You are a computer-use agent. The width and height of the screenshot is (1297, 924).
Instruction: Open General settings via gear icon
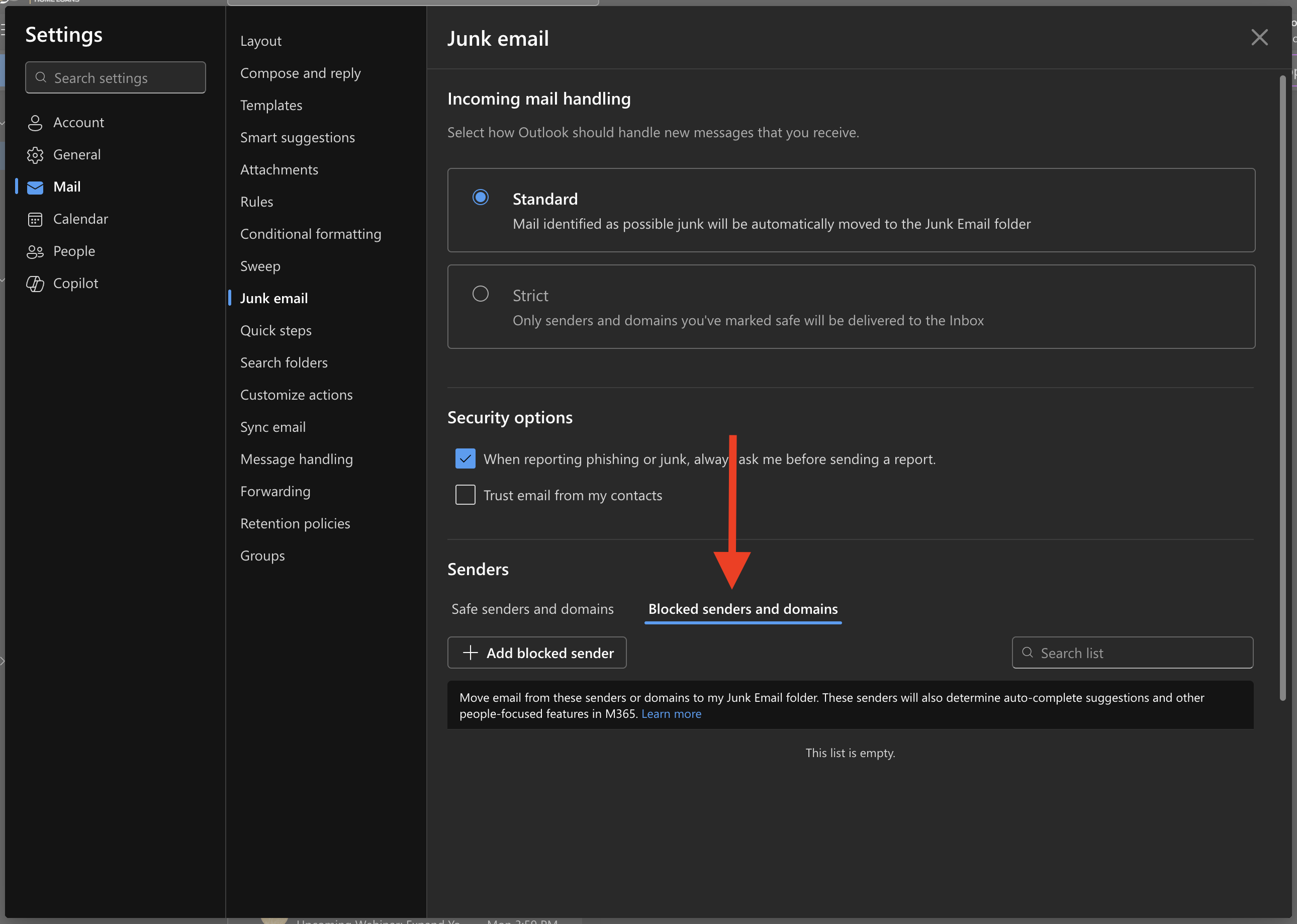35,154
